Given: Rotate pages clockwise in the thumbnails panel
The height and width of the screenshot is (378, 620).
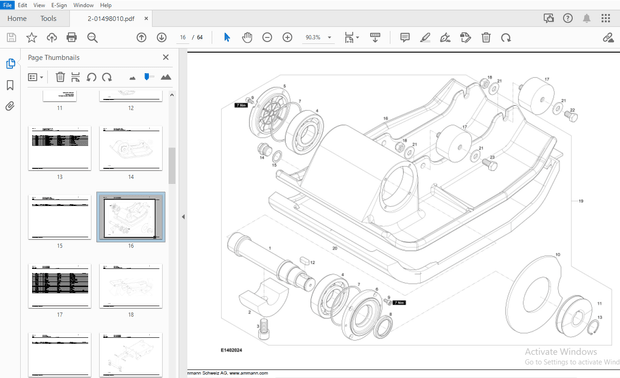Looking at the screenshot, I should click(107, 77).
